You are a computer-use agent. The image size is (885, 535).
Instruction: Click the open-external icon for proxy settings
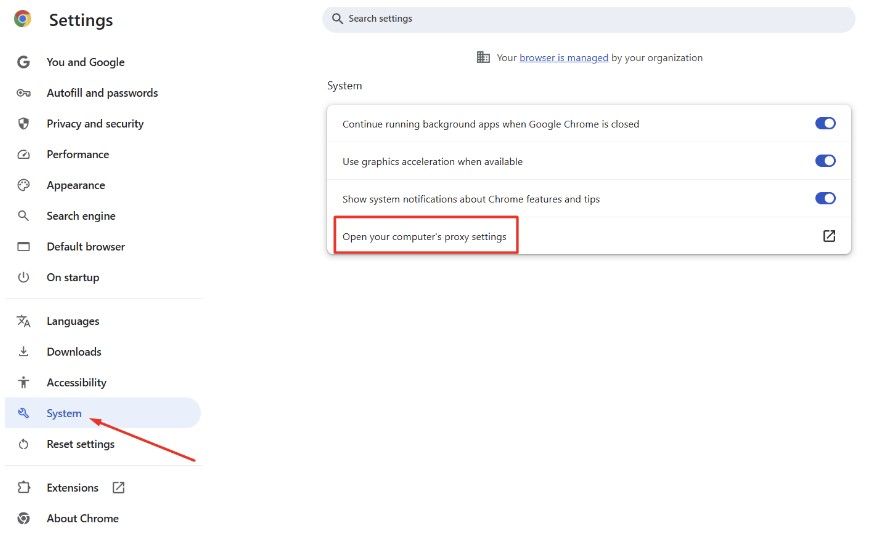click(x=829, y=236)
